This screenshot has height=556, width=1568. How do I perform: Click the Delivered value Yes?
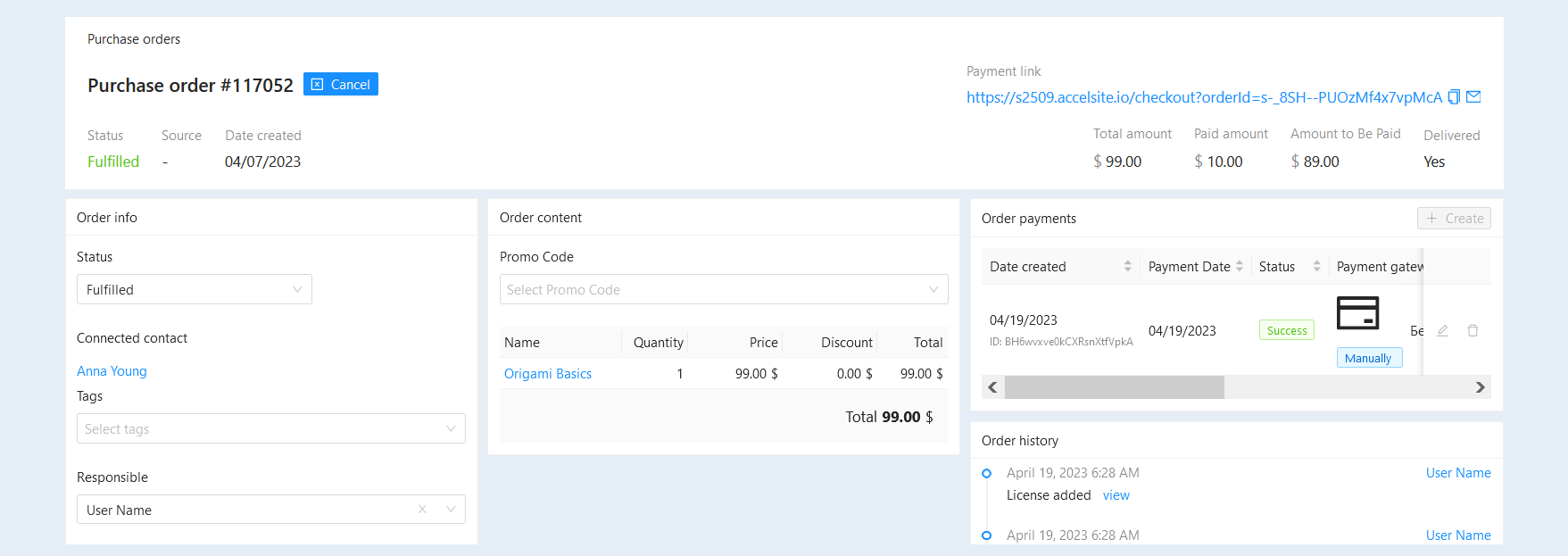[1434, 162]
